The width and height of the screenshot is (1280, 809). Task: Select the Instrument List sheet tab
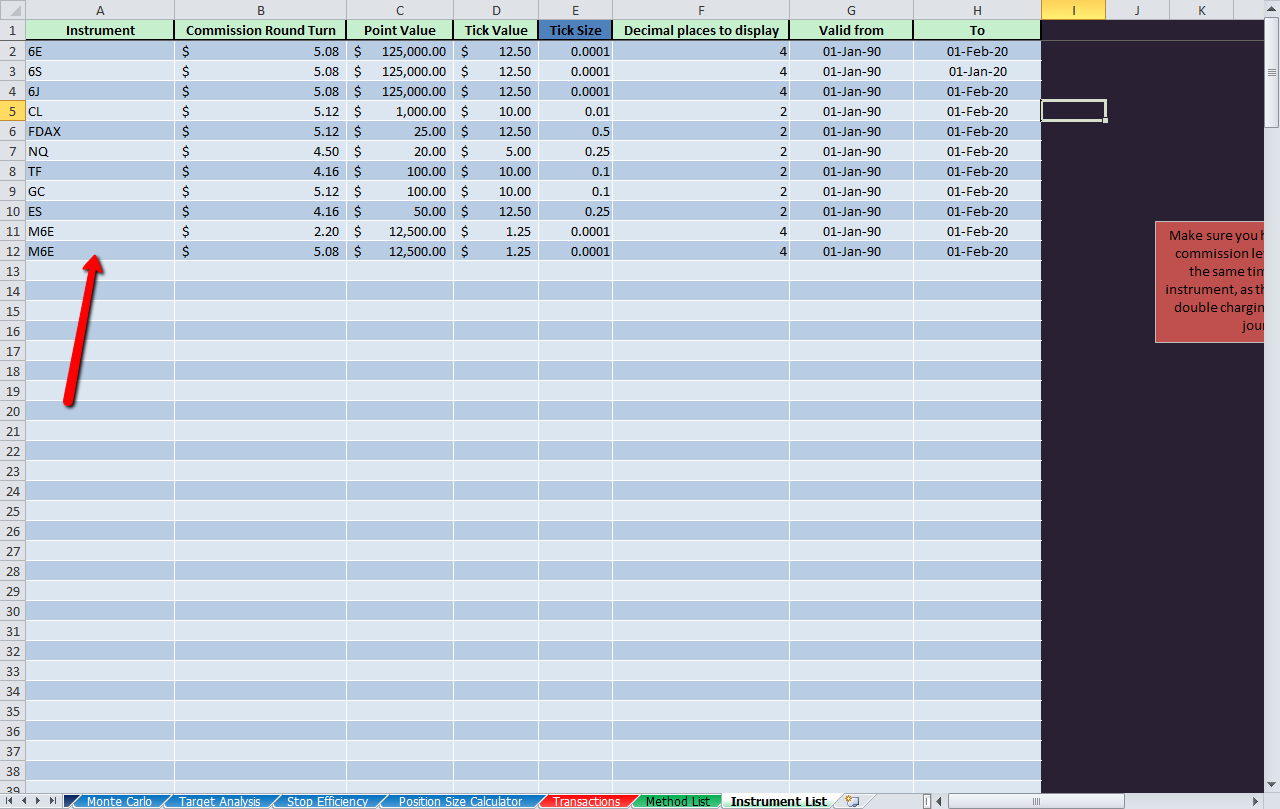click(x=778, y=801)
